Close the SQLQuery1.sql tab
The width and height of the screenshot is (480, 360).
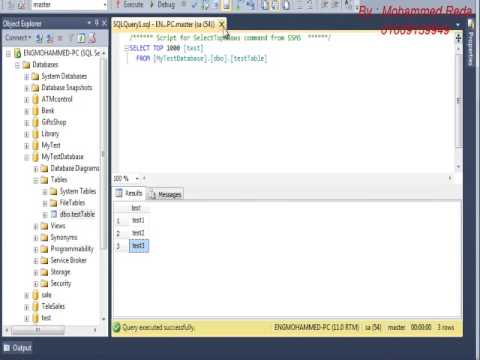(221, 24)
